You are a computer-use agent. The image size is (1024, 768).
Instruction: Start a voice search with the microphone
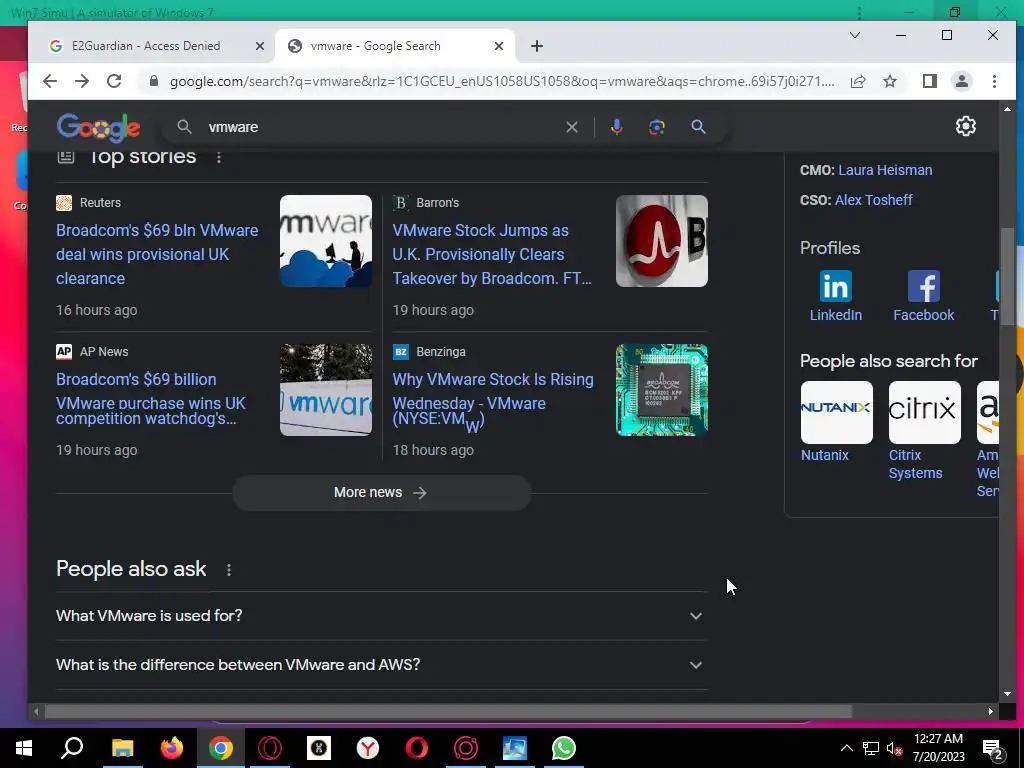point(616,127)
